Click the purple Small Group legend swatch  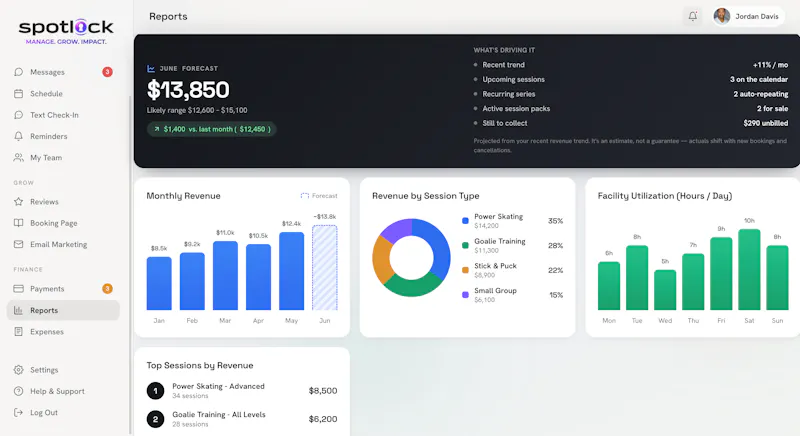[465, 295]
